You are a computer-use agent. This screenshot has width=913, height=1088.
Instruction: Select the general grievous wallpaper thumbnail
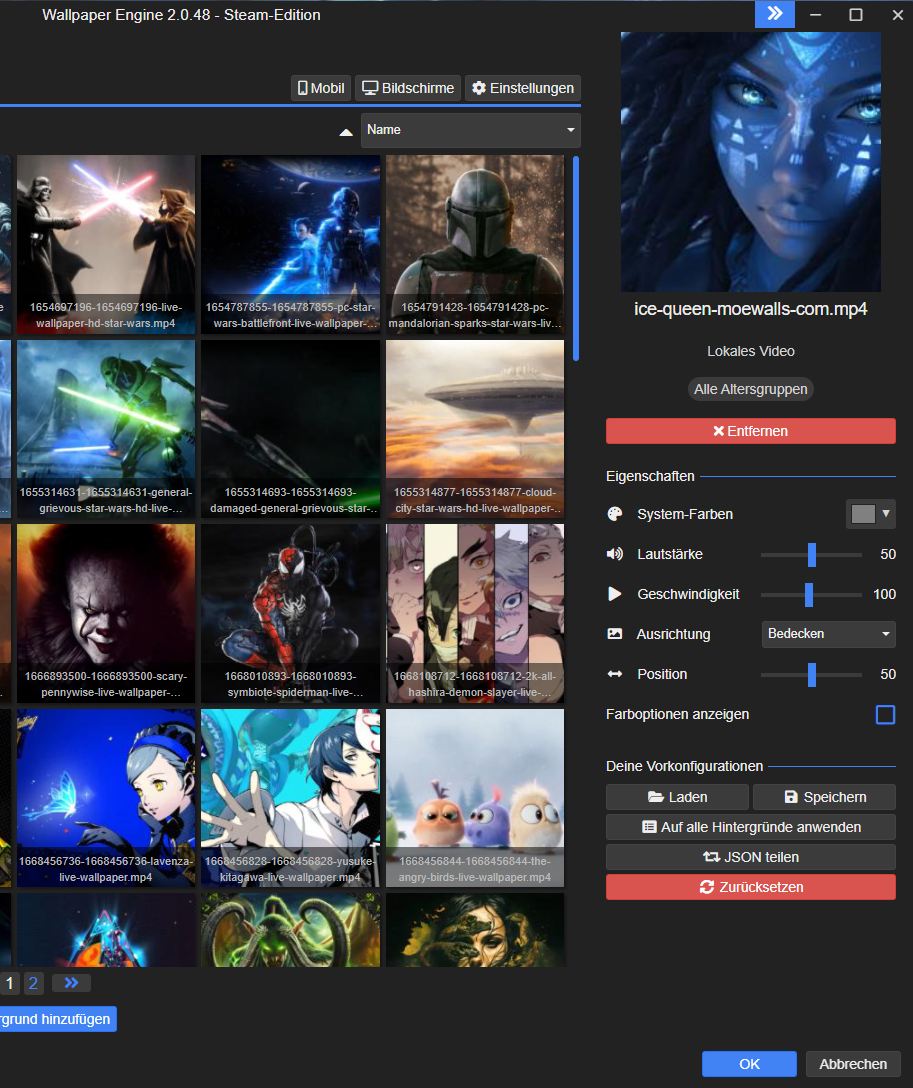point(106,429)
